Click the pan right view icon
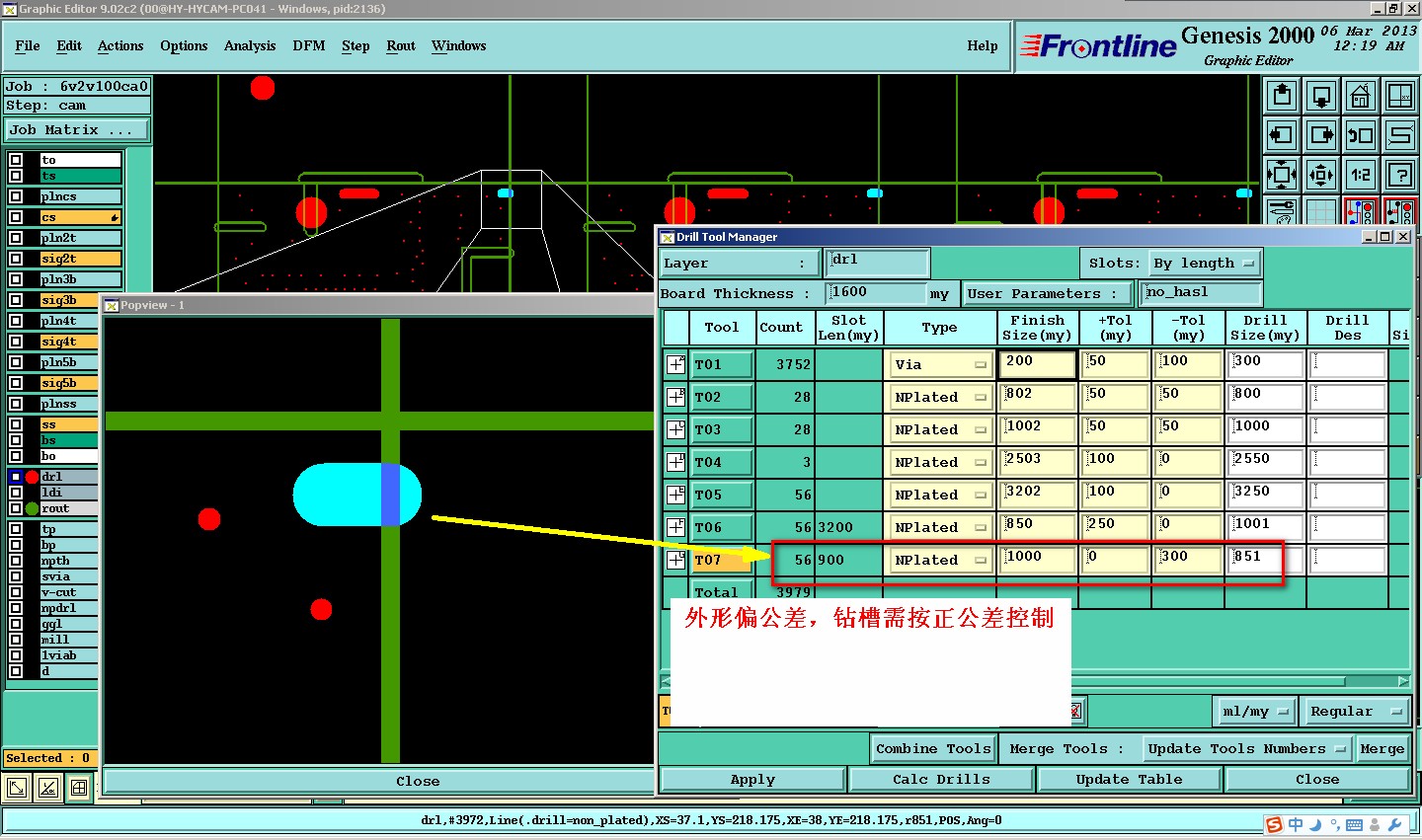This screenshot has width=1422, height=840. [1321, 135]
